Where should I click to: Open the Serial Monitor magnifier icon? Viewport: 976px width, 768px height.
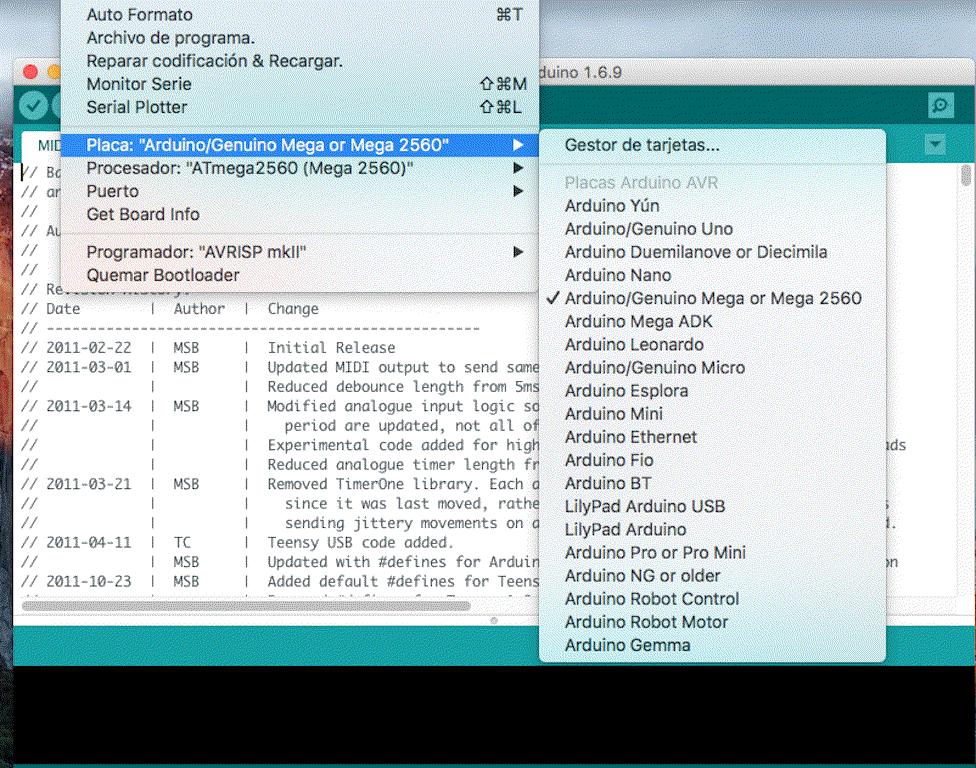(x=940, y=105)
